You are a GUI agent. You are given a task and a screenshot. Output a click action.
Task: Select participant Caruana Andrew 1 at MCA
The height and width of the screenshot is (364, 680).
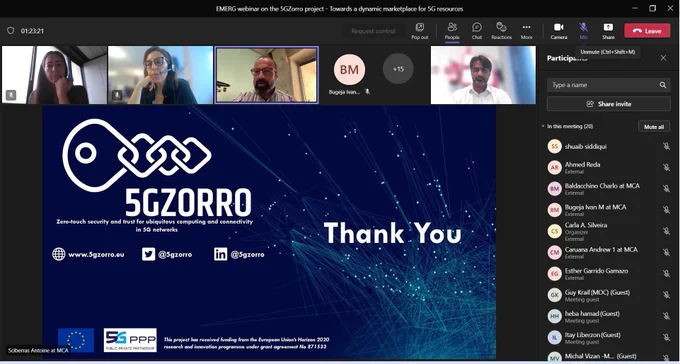pyautogui.click(x=608, y=253)
